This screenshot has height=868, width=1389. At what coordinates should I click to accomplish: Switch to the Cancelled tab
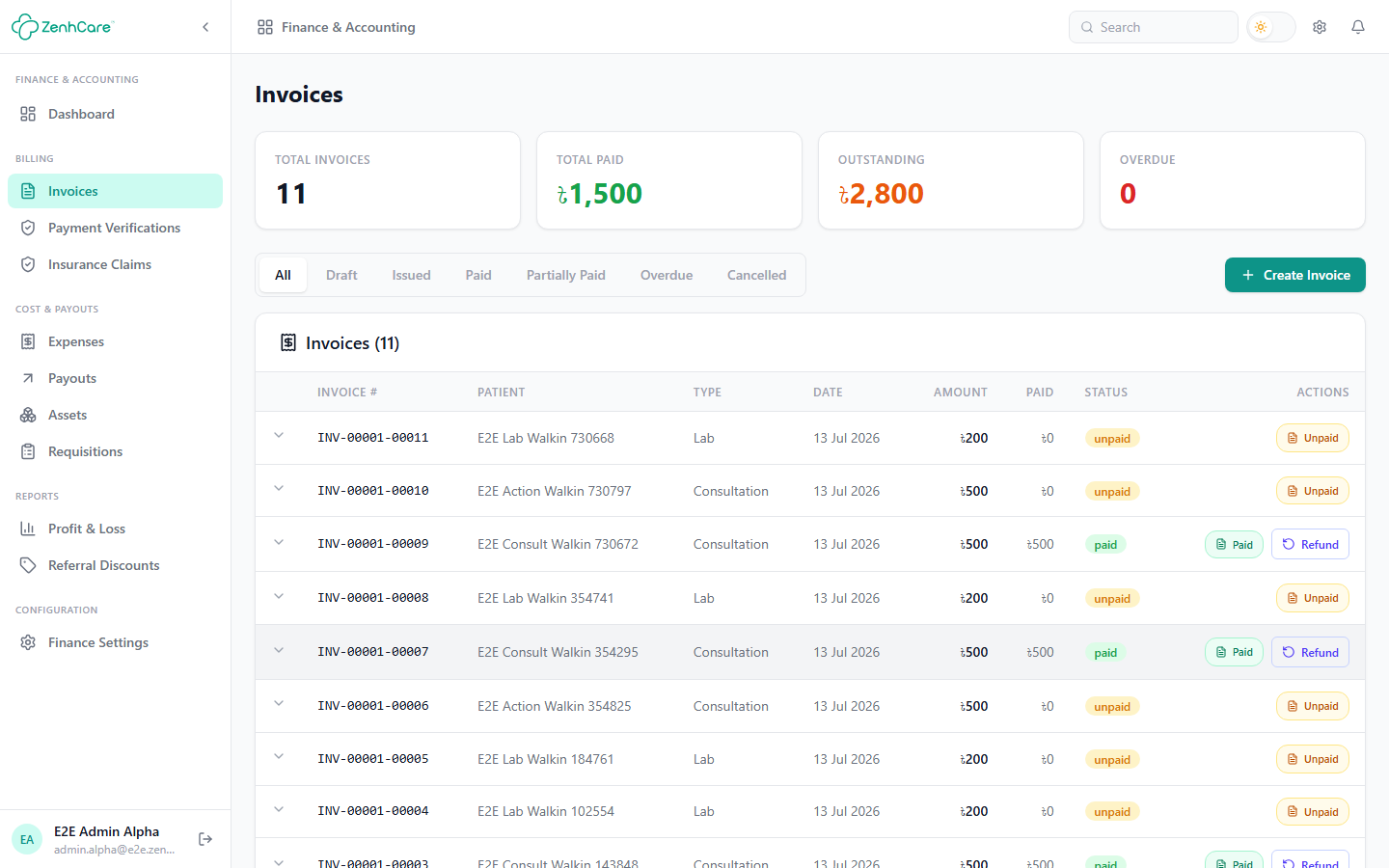pos(757,275)
